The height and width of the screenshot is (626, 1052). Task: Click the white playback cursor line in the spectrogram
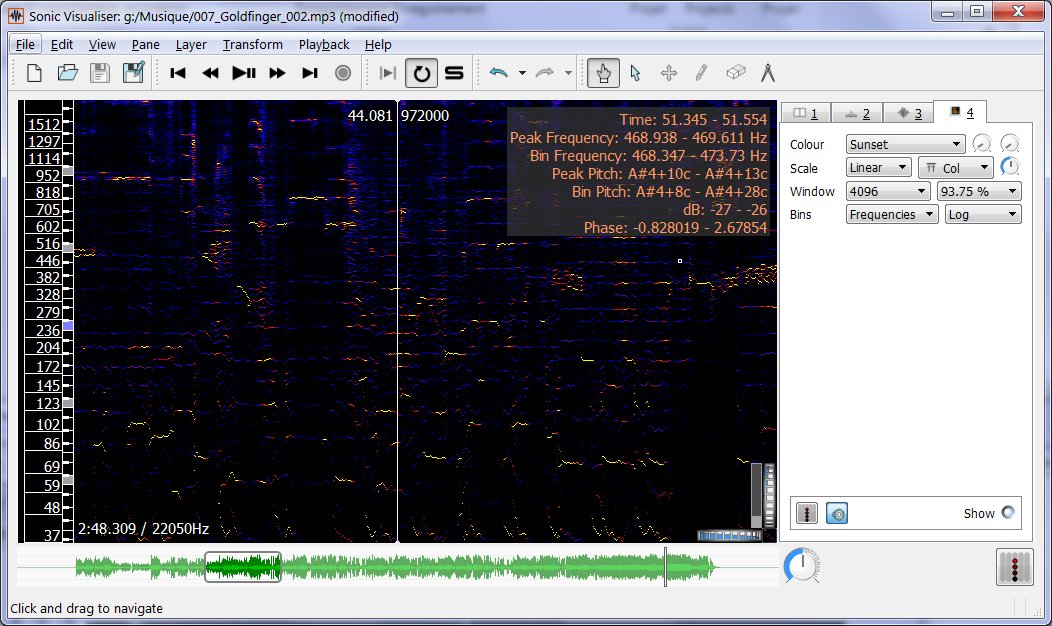[x=398, y=321]
